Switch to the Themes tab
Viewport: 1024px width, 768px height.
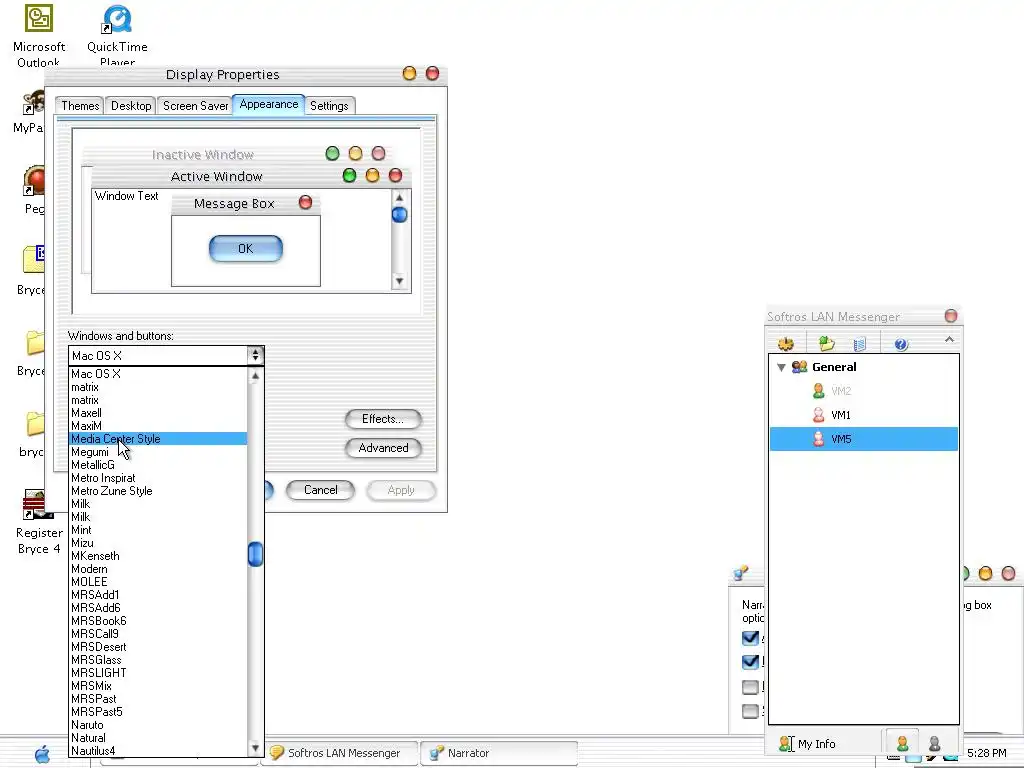coord(80,106)
